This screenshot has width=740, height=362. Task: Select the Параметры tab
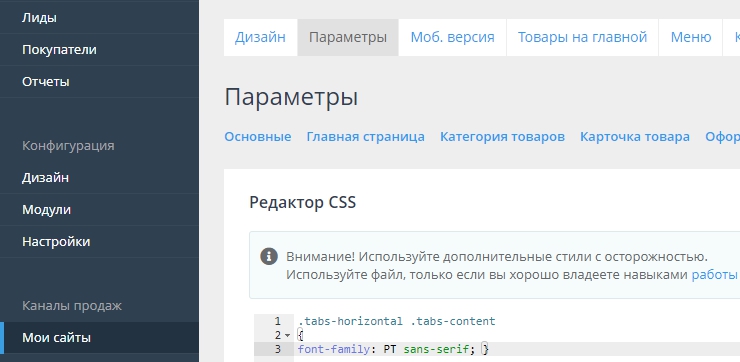(348, 37)
